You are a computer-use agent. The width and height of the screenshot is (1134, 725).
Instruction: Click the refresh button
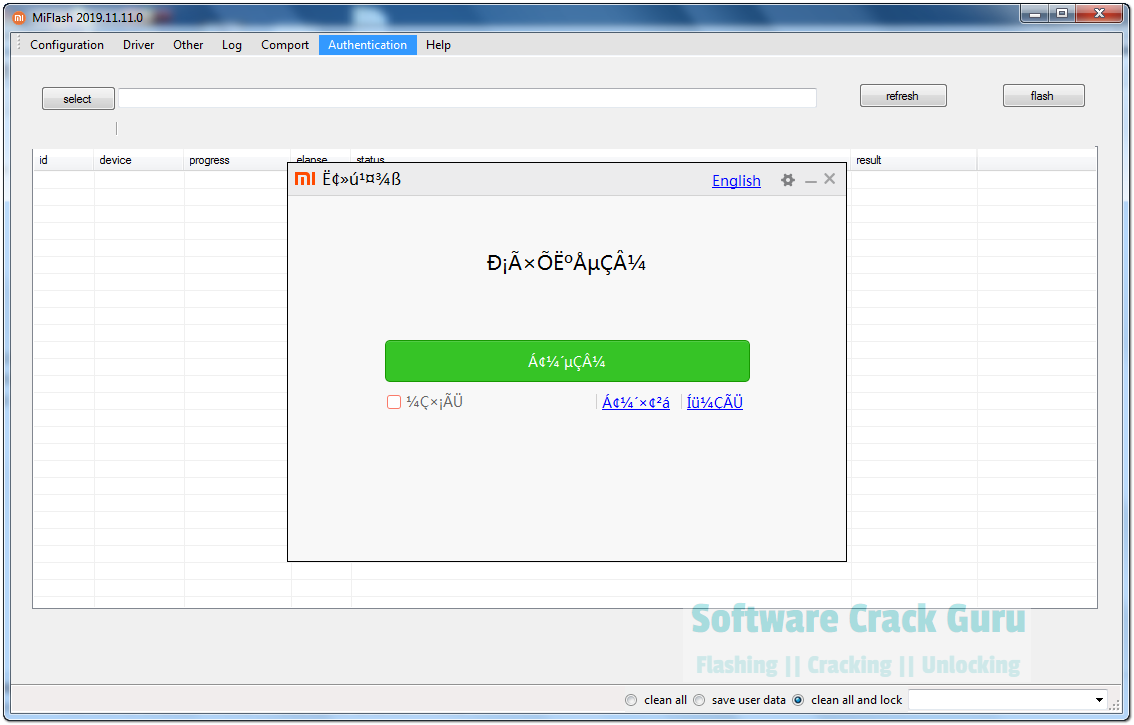pyautogui.click(x=903, y=96)
